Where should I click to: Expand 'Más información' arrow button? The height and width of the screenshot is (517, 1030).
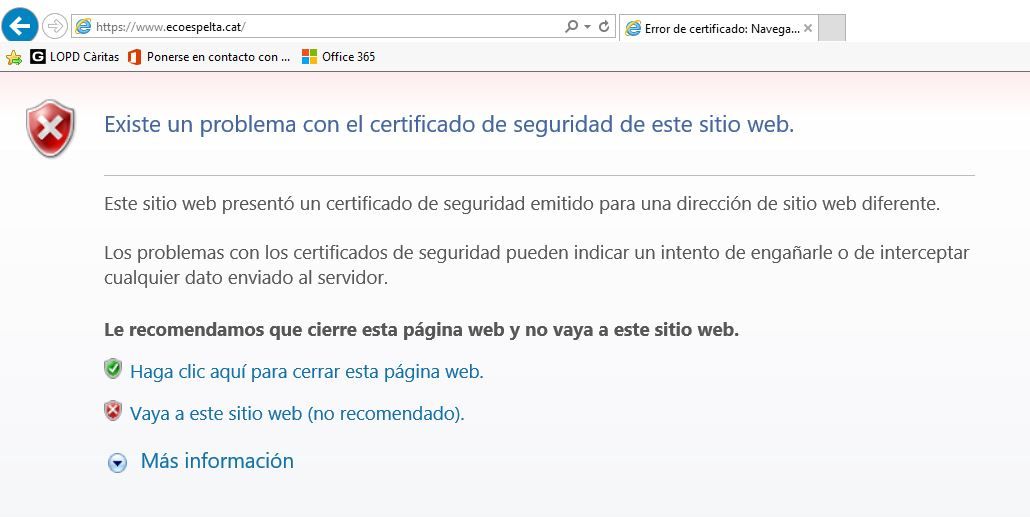(x=117, y=464)
